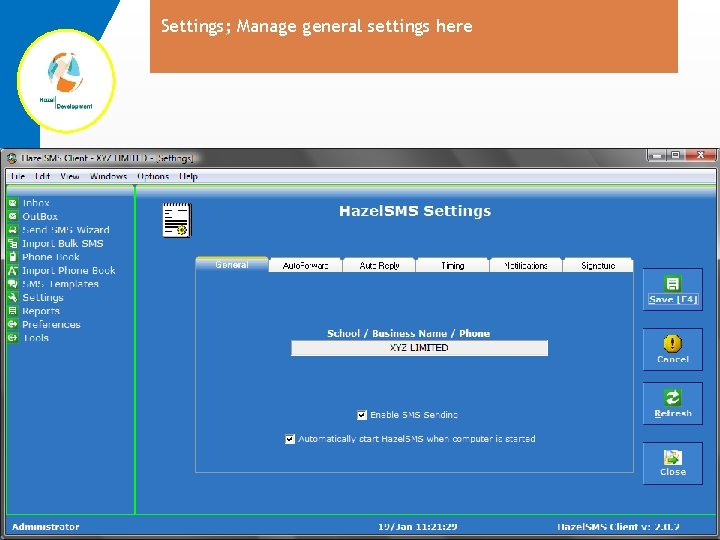
Task: Open Import Phone Book label
Action: coord(68,270)
